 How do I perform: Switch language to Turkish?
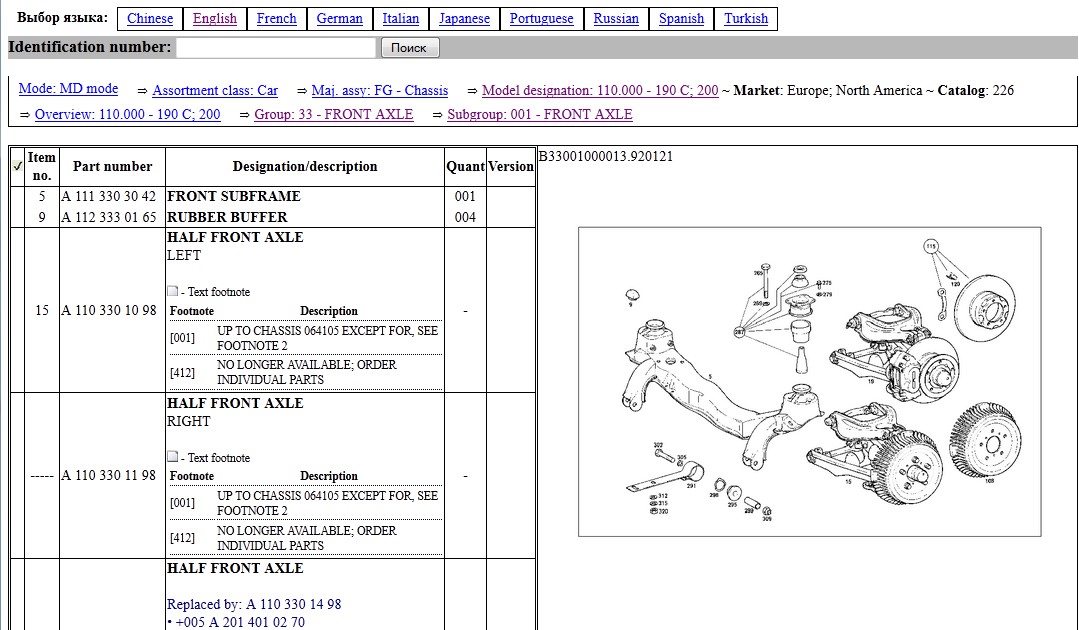(x=746, y=19)
